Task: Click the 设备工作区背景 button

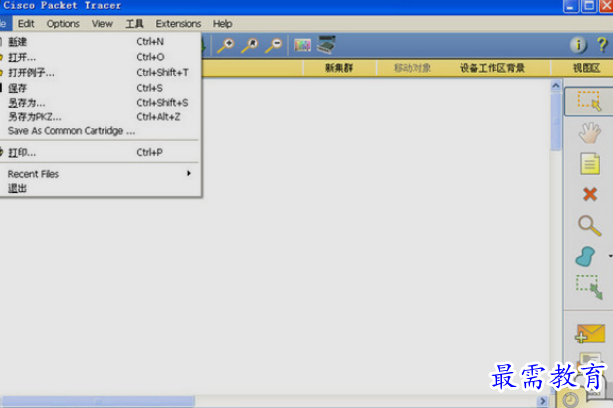Action: (492, 68)
